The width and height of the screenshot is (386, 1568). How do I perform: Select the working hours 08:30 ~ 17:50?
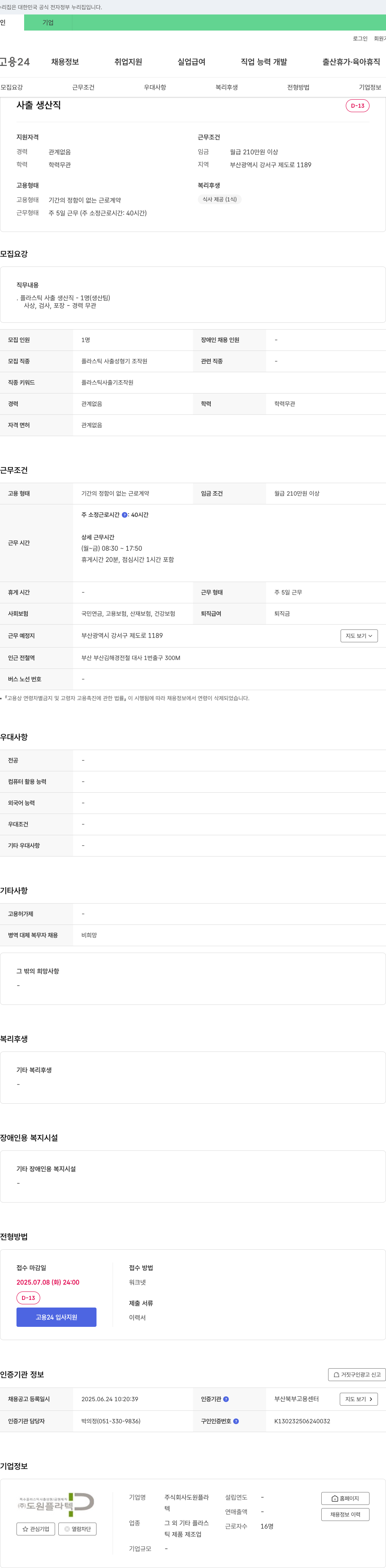pos(122,548)
